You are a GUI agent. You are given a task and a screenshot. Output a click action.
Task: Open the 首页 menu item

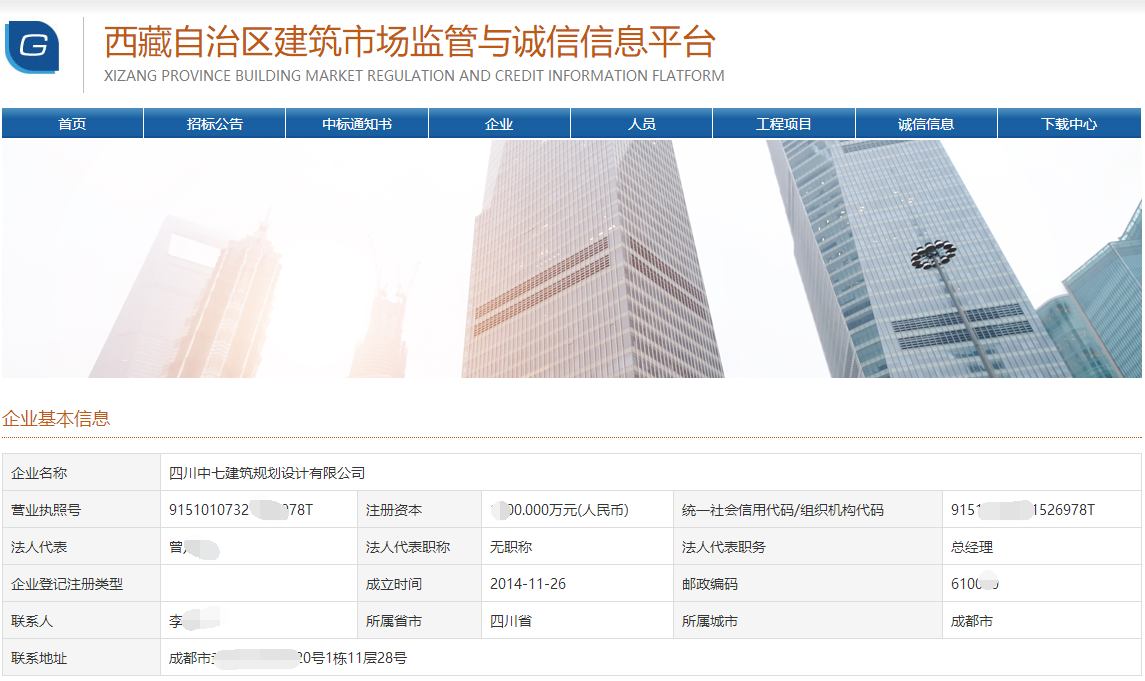72,124
